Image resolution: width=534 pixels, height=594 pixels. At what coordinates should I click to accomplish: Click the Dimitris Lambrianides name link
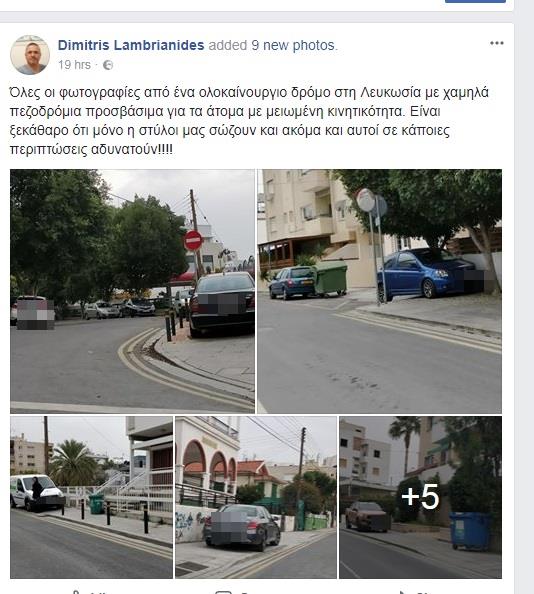131,45
